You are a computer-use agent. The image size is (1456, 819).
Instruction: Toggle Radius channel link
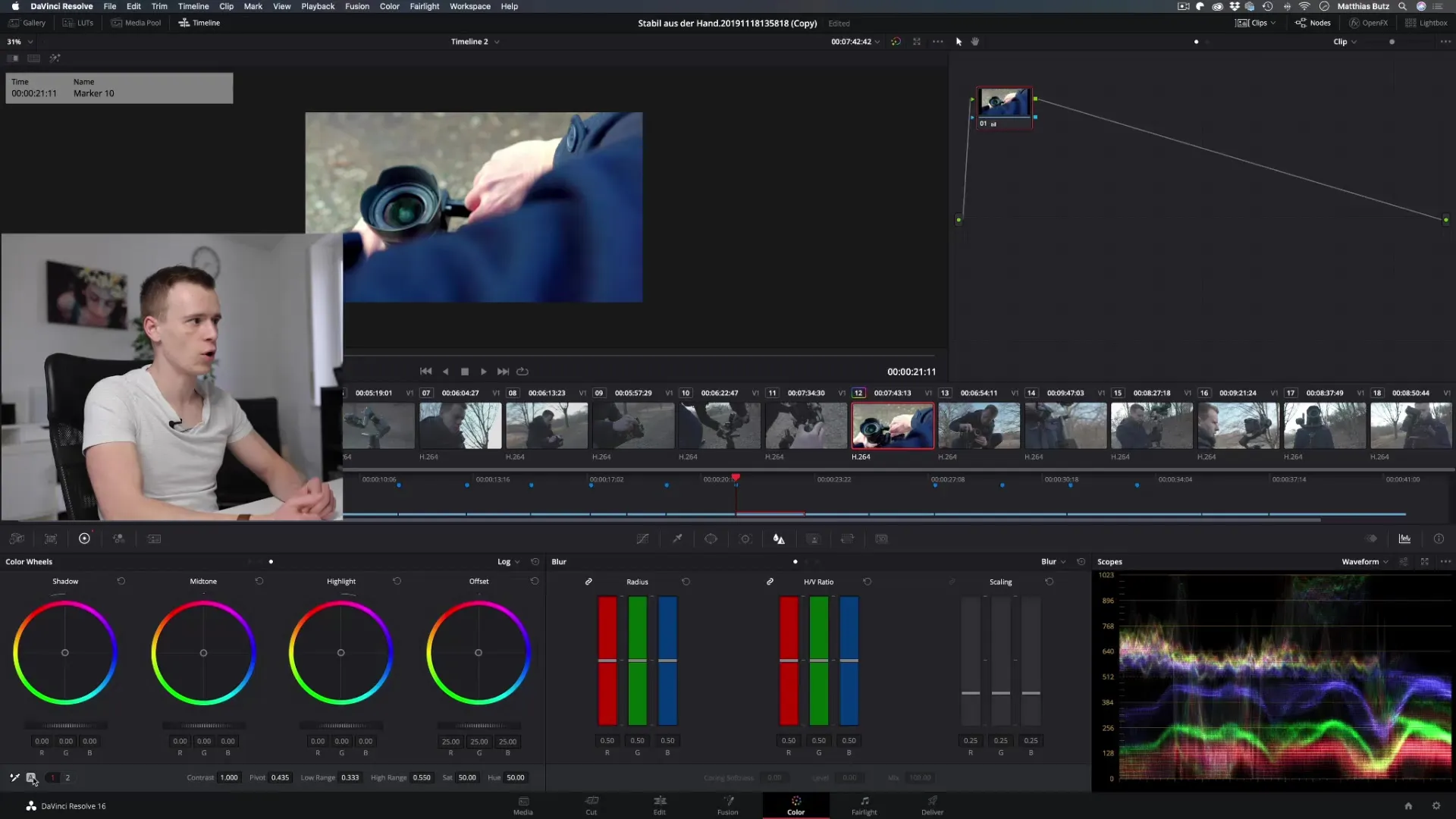588,582
